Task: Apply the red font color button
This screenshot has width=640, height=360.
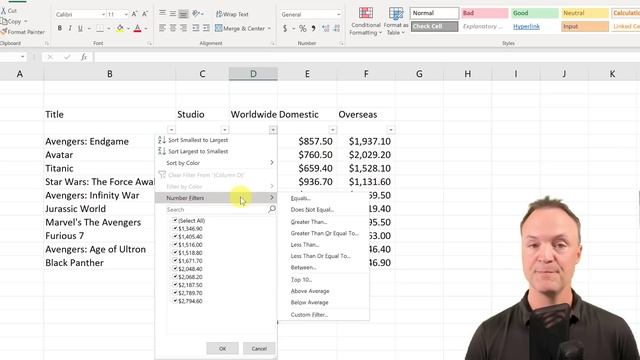Action: point(138,28)
